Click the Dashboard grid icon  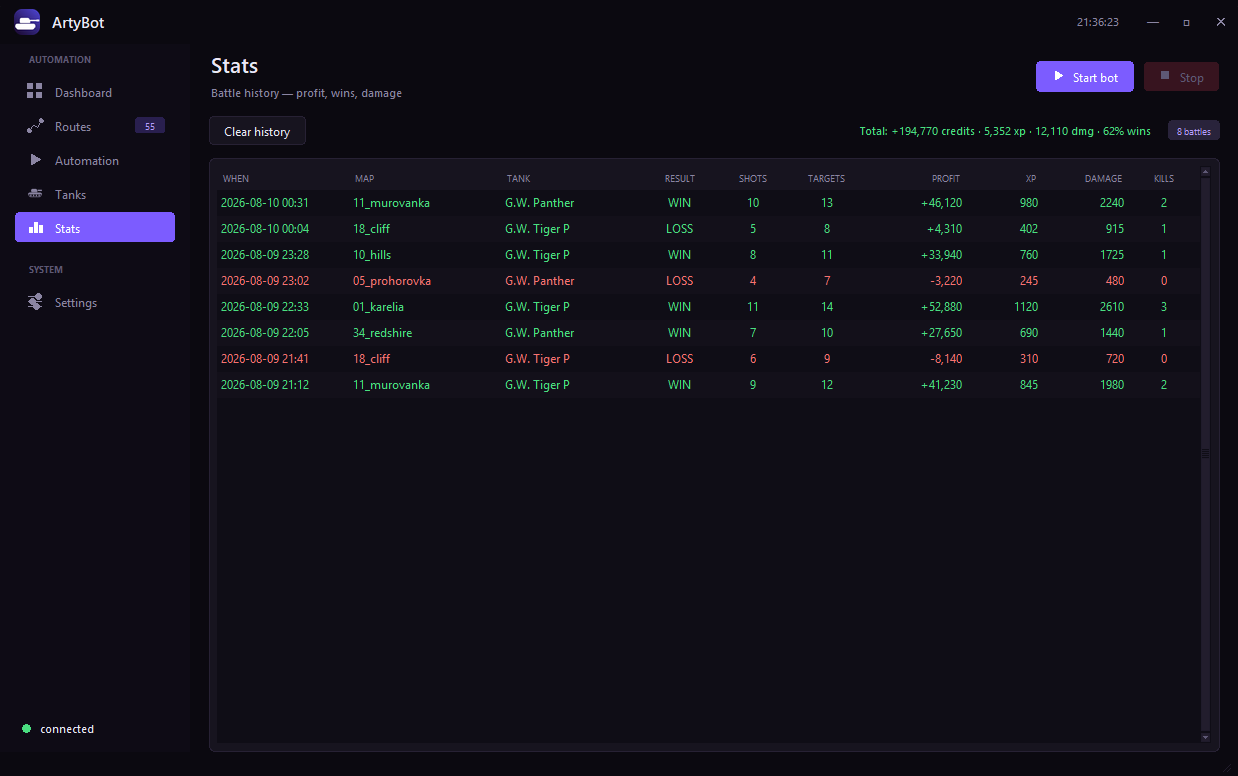coord(35,92)
